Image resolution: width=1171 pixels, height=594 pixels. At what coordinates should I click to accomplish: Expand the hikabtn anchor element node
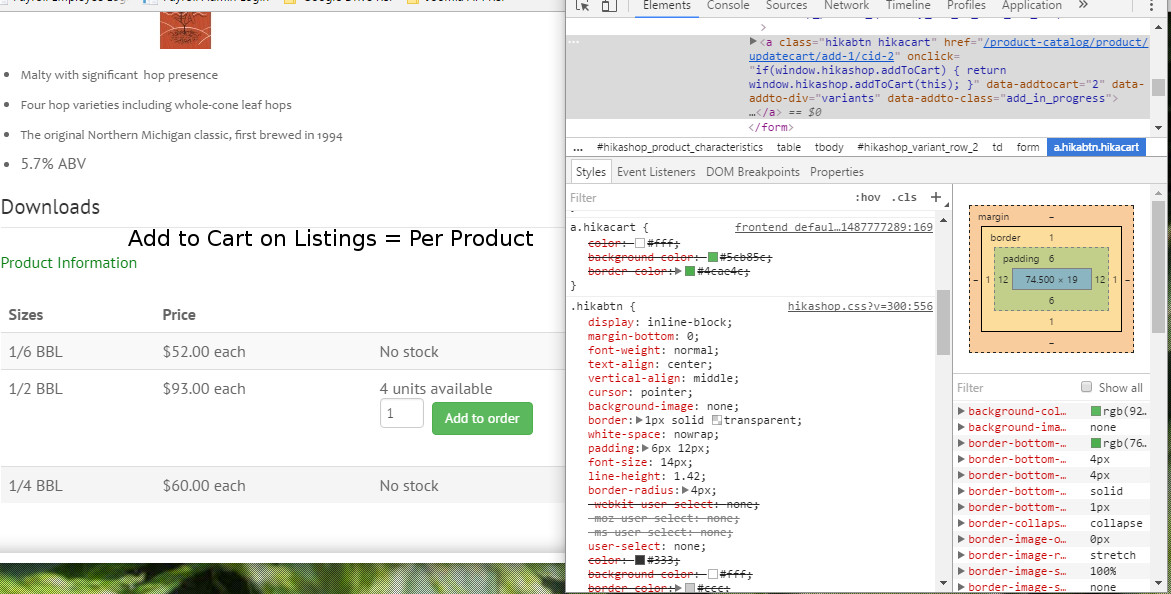coord(754,43)
